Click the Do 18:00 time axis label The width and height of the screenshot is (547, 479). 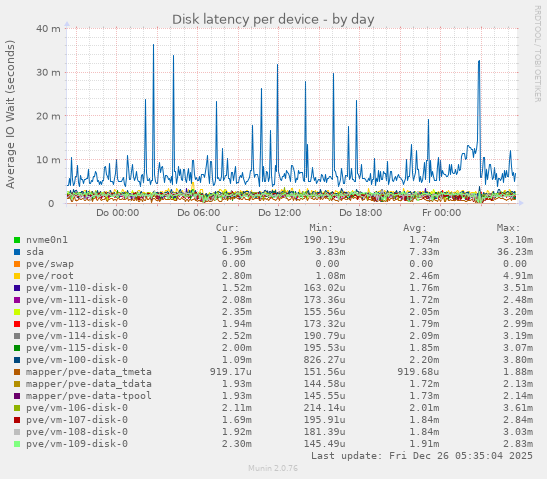pyautogui.click(x=360, y=213)
